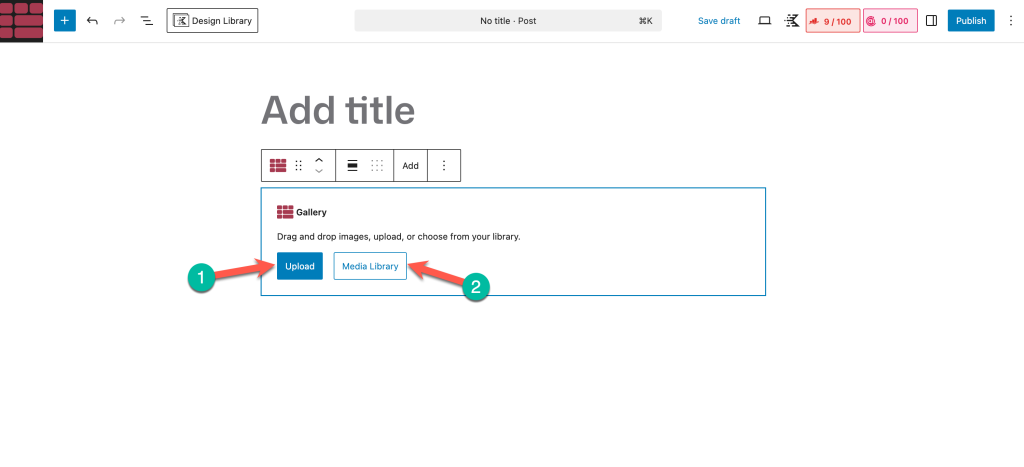Click Save draft link
Image resolution: width=1024 pixels, height=467 pixels.
click(x=719, y=20)
